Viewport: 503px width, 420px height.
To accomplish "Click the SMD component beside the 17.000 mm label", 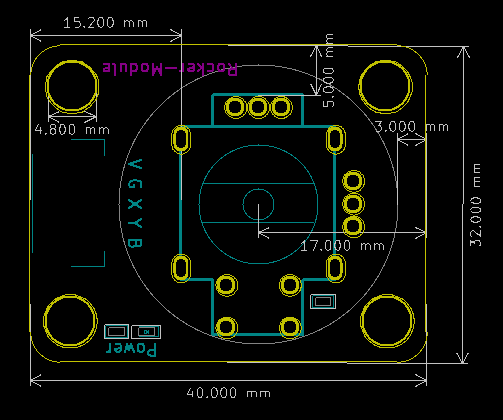I will 323,302.
